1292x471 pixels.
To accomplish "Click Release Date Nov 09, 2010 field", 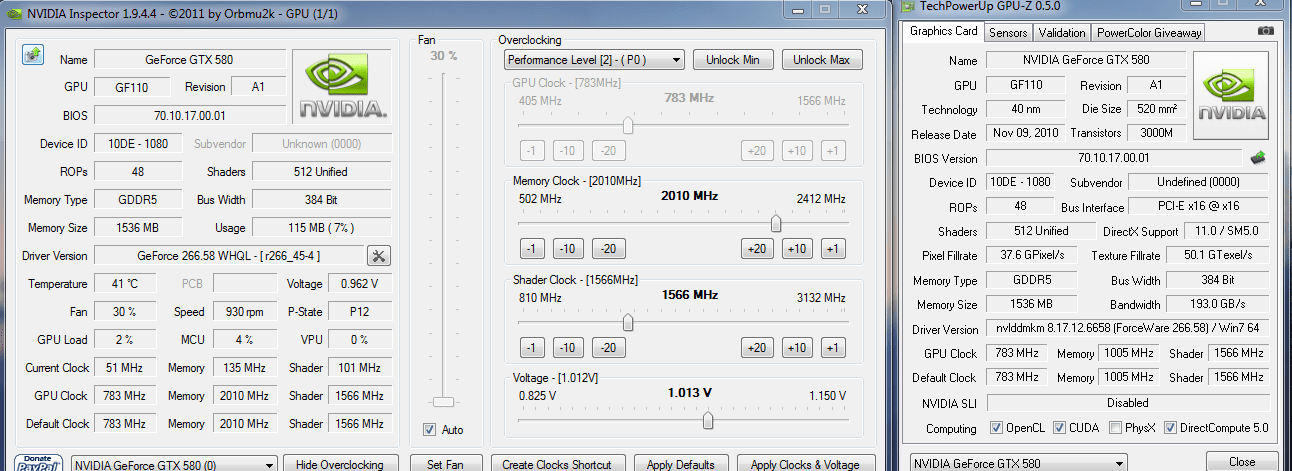I will pos(1023,134).
